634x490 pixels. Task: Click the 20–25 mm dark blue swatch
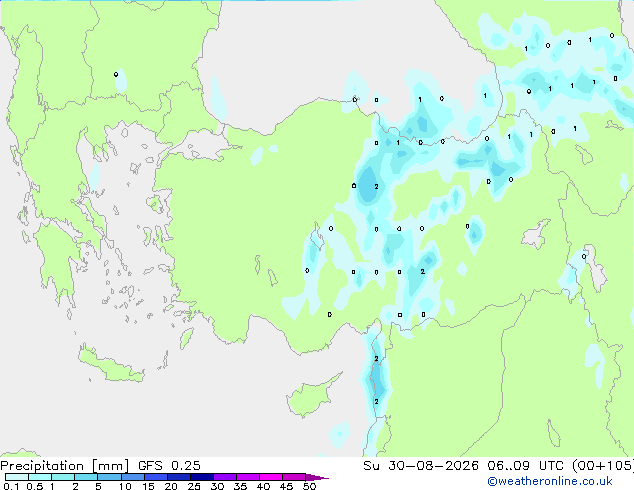point(178,477)
